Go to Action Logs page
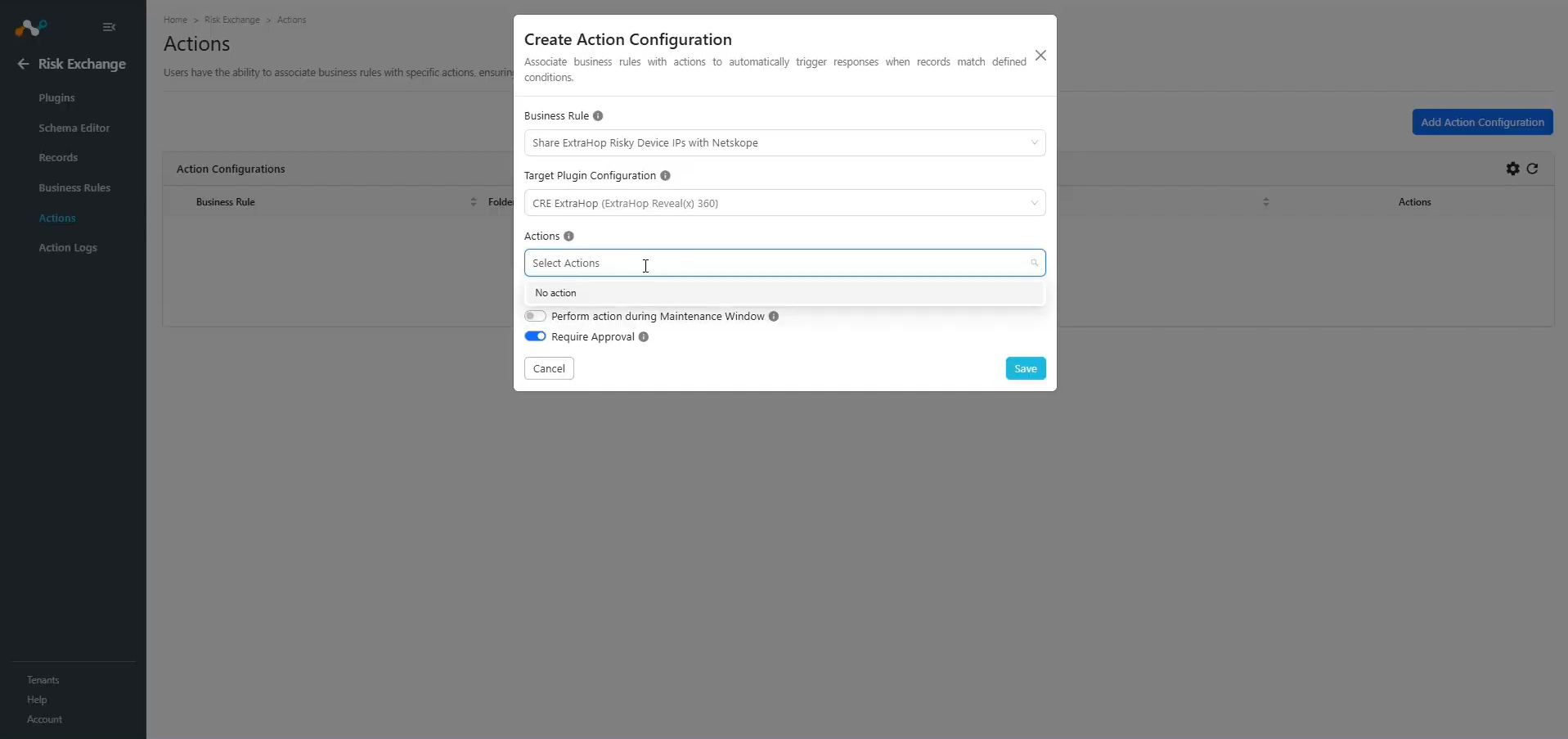This screenshot has height=739, width=1568. pyautogui.click(x=68, y=248)
